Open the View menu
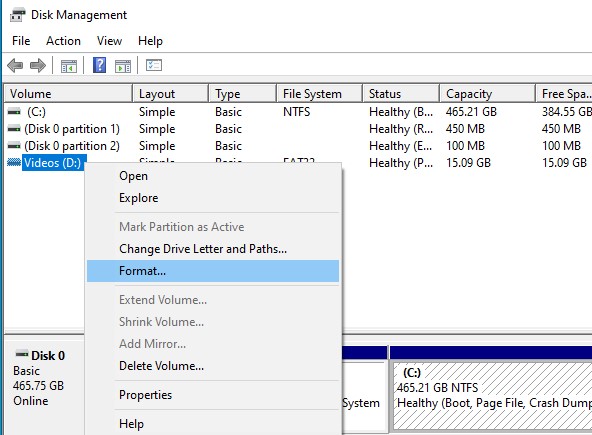This screenshot has width=592, height=435. click(109, 41)
